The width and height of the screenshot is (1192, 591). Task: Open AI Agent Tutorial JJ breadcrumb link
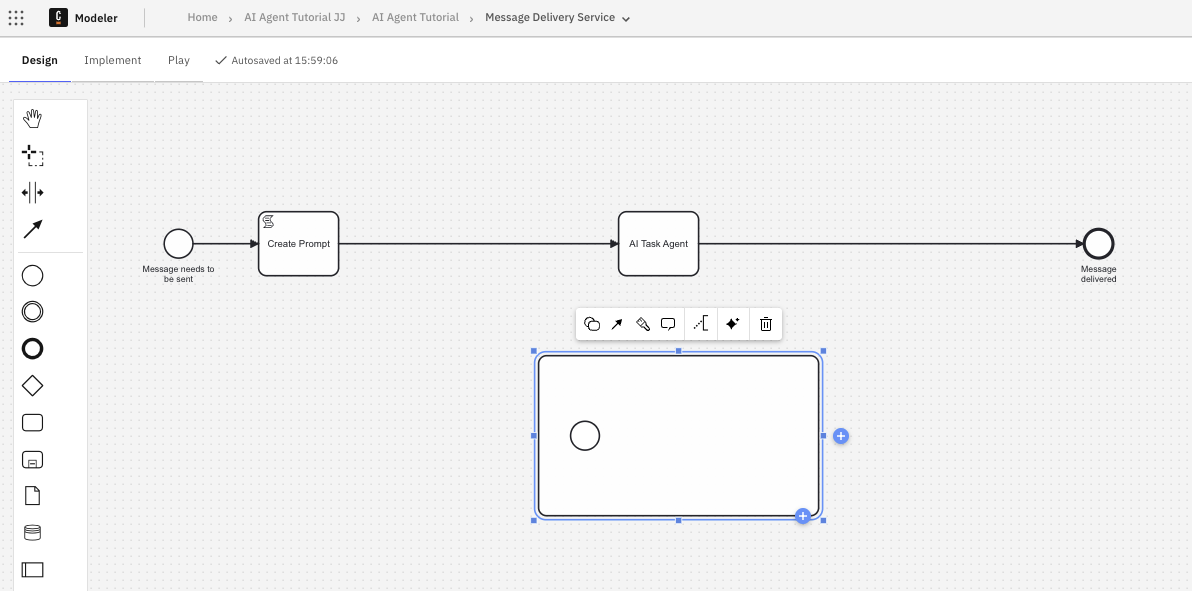pyautogui.click(x=294, y=18)
